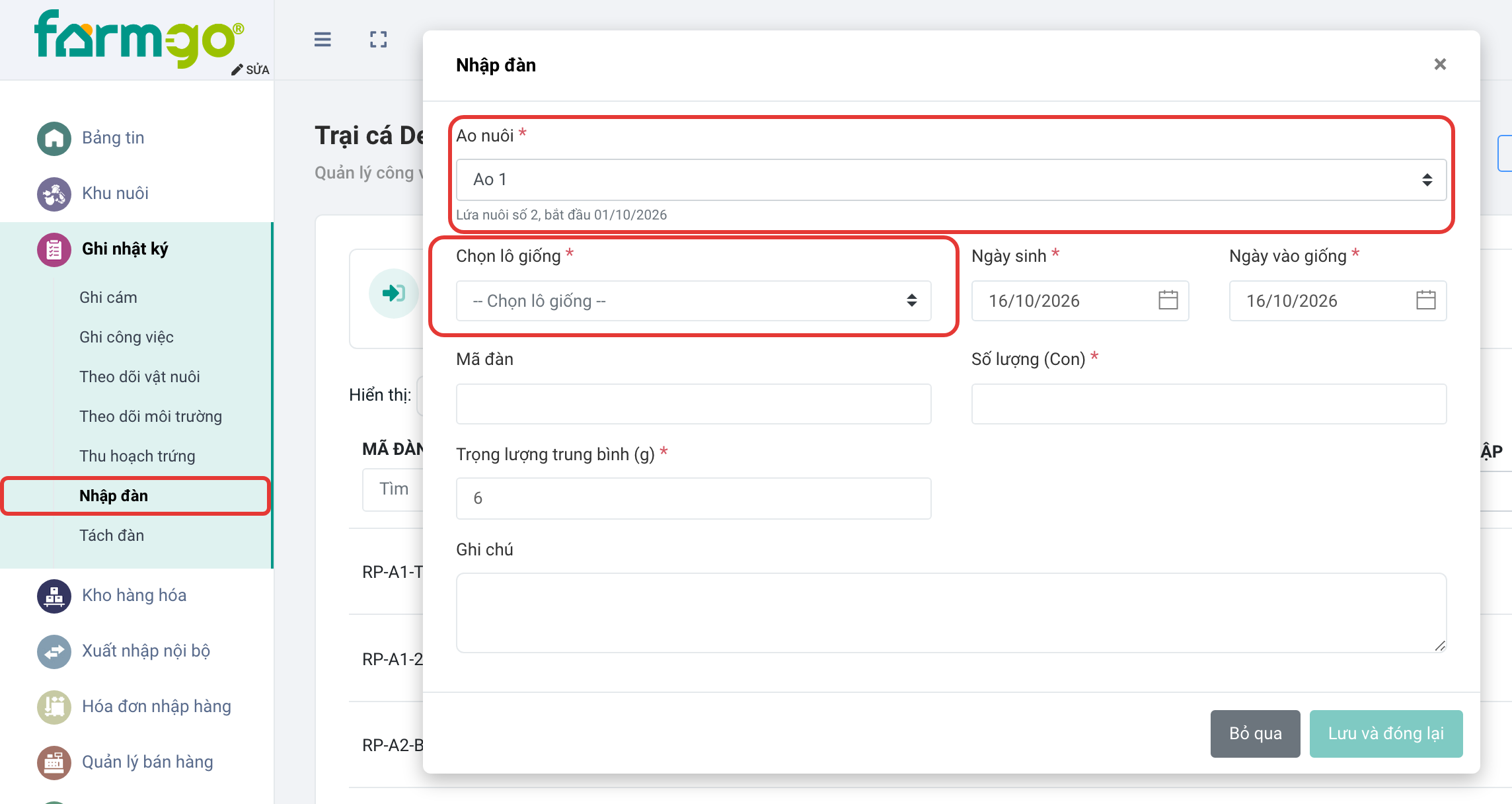Close the Nhập đàn dialog

click(1440, 64)
